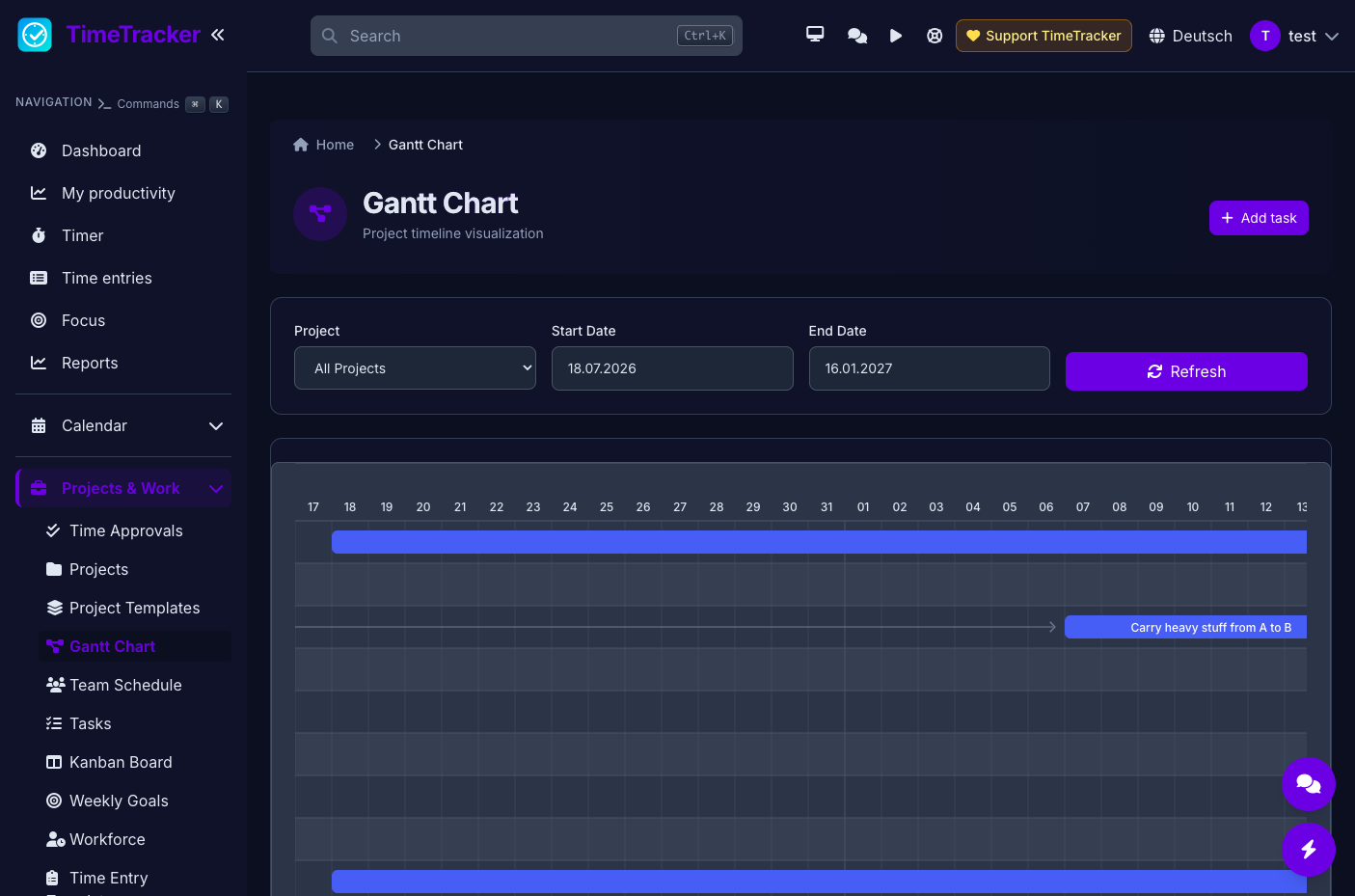Image resolution: width=1355 pixels, height=896 pixels.
Task: Click the Project Templates layers icon
Action: pyautogui.click(x=54, y=608)
